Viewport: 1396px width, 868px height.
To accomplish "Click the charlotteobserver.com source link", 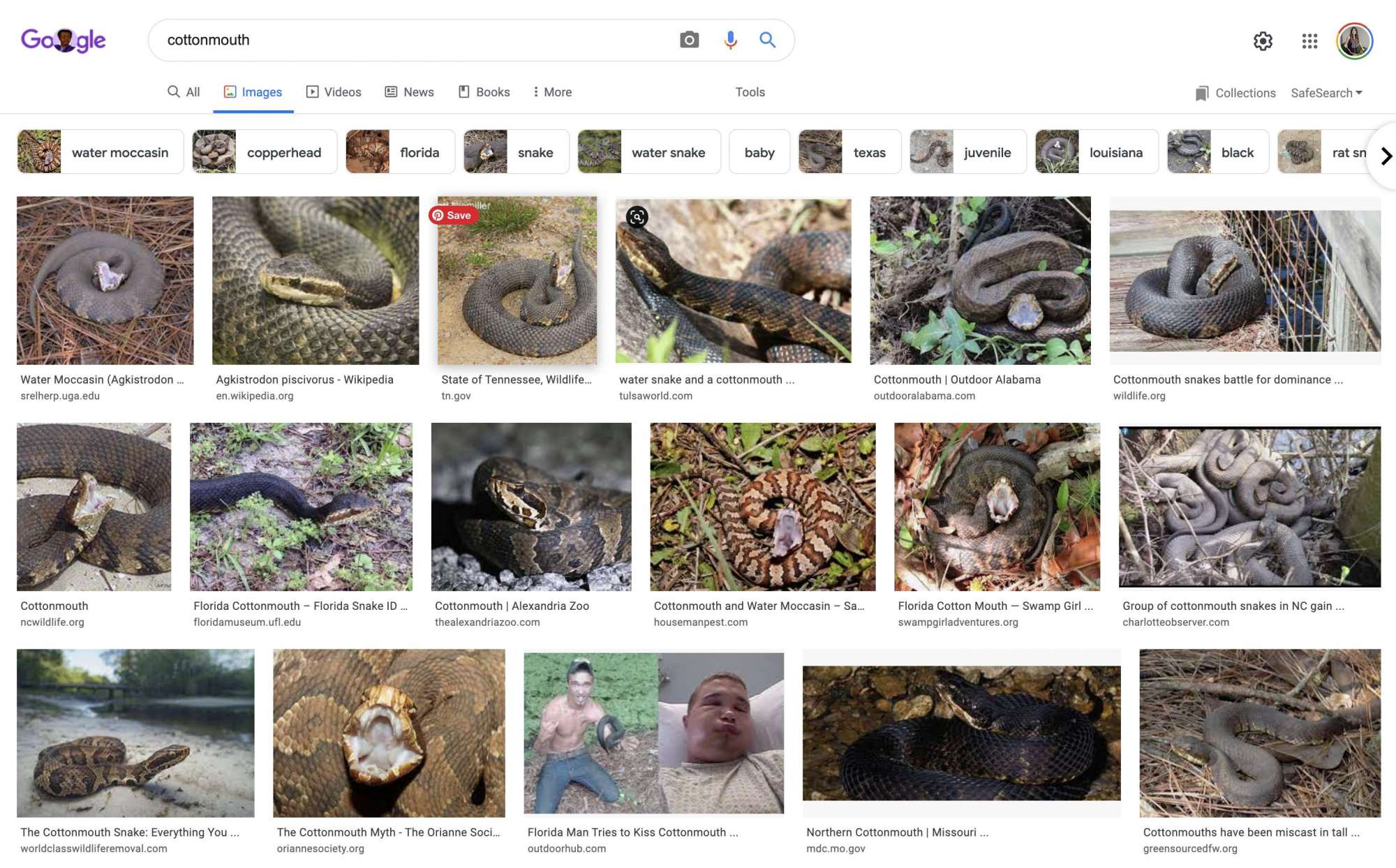I will coord(1175,622).
